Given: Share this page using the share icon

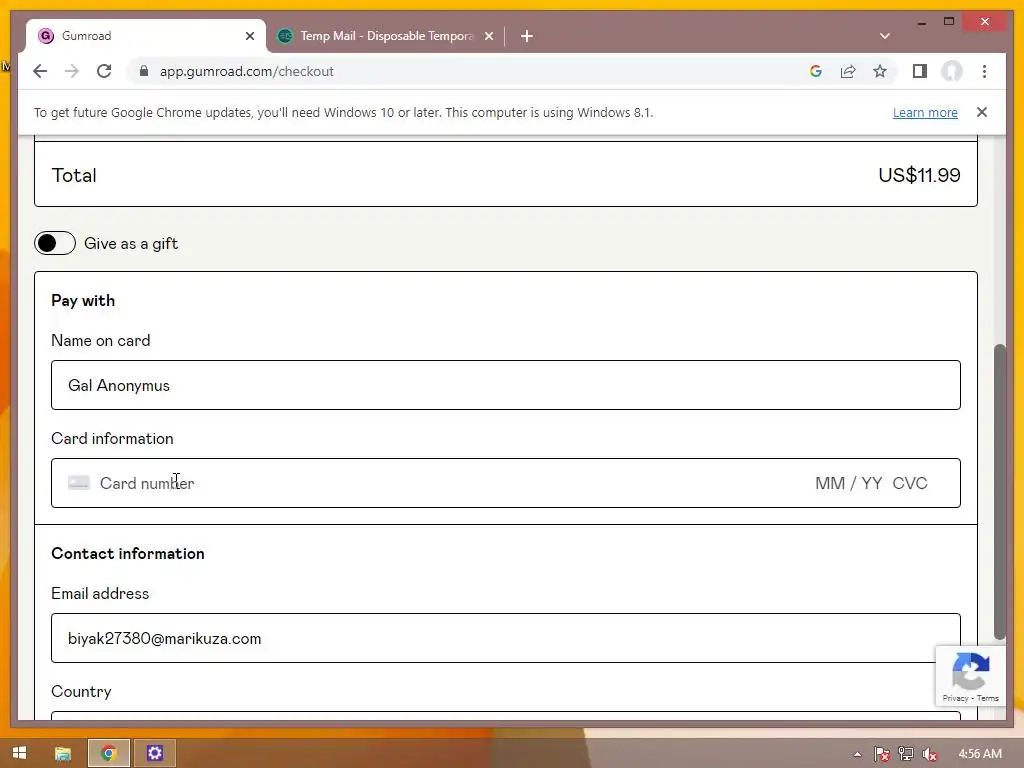Looking at the screenshot, I should tap(848, 71).
